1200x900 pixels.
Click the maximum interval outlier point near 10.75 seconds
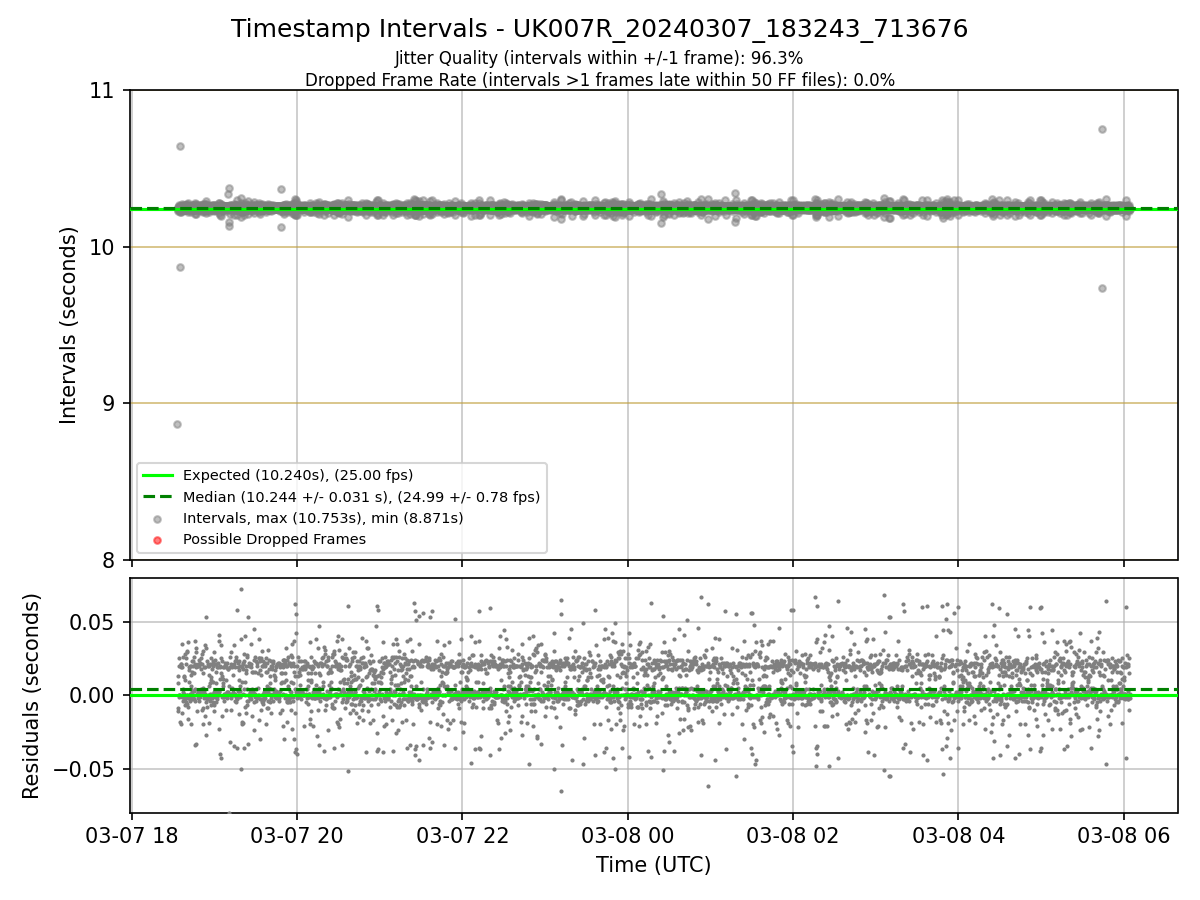[1102, 129]
